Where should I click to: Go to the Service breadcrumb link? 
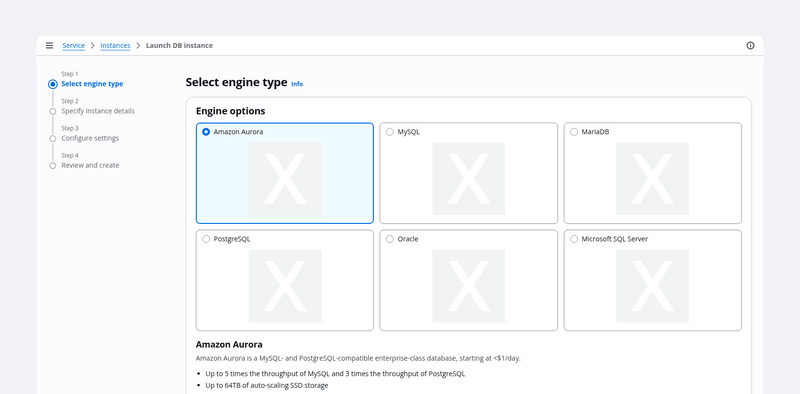pyautogui.click(x=73, y=45)
